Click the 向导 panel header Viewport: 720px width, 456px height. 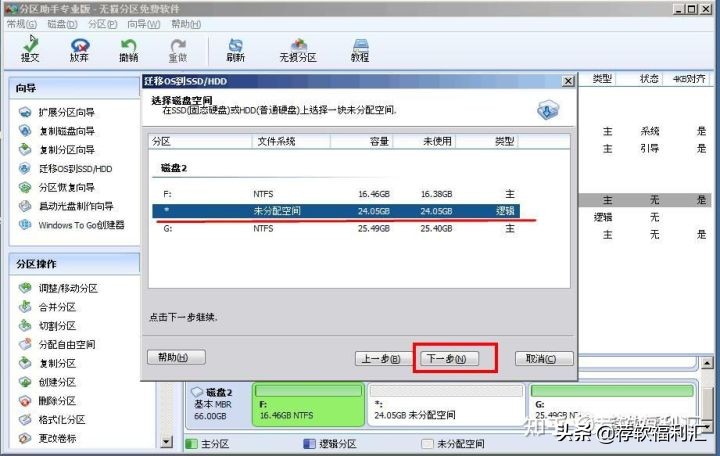pyautogui.click(x=74, y=88)
